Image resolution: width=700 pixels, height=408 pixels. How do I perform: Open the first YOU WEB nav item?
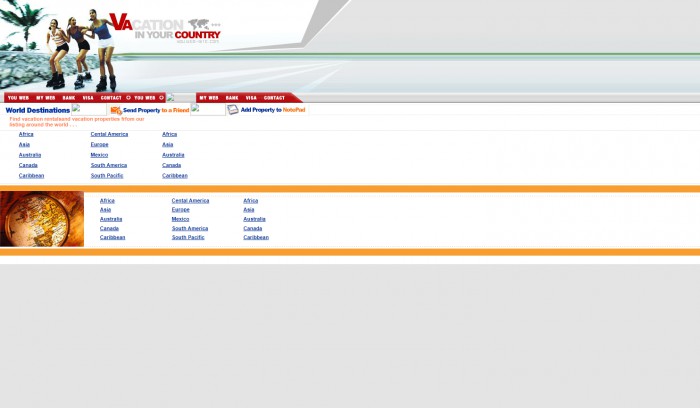[x=18, y=98]
